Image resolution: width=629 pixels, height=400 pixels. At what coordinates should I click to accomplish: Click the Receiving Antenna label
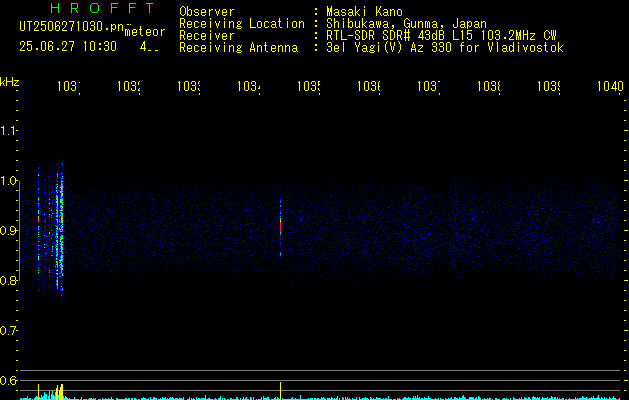(x=239, y=48)
